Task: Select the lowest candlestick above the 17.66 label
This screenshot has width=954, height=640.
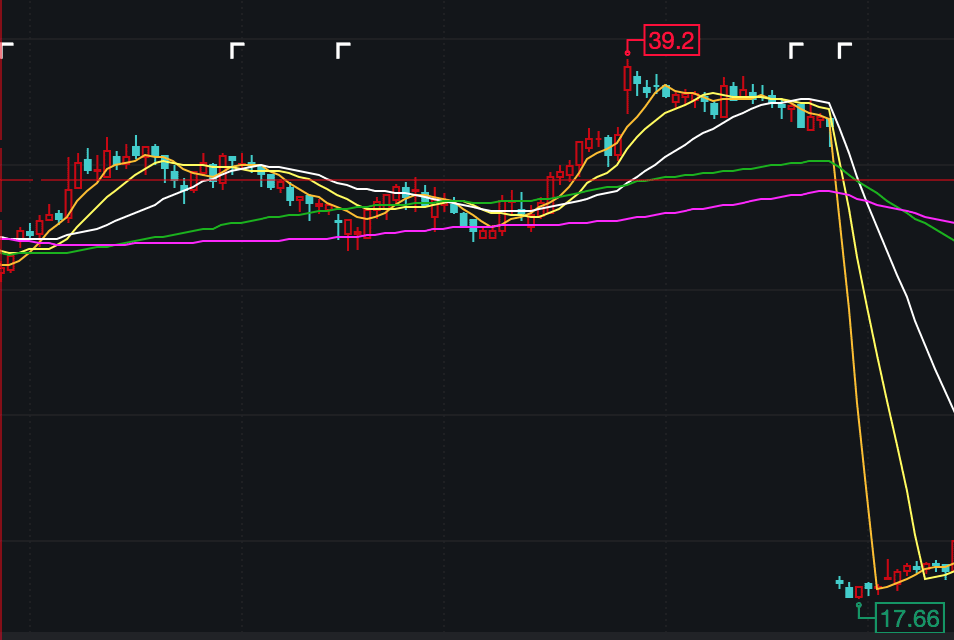Action: [858, 592]
